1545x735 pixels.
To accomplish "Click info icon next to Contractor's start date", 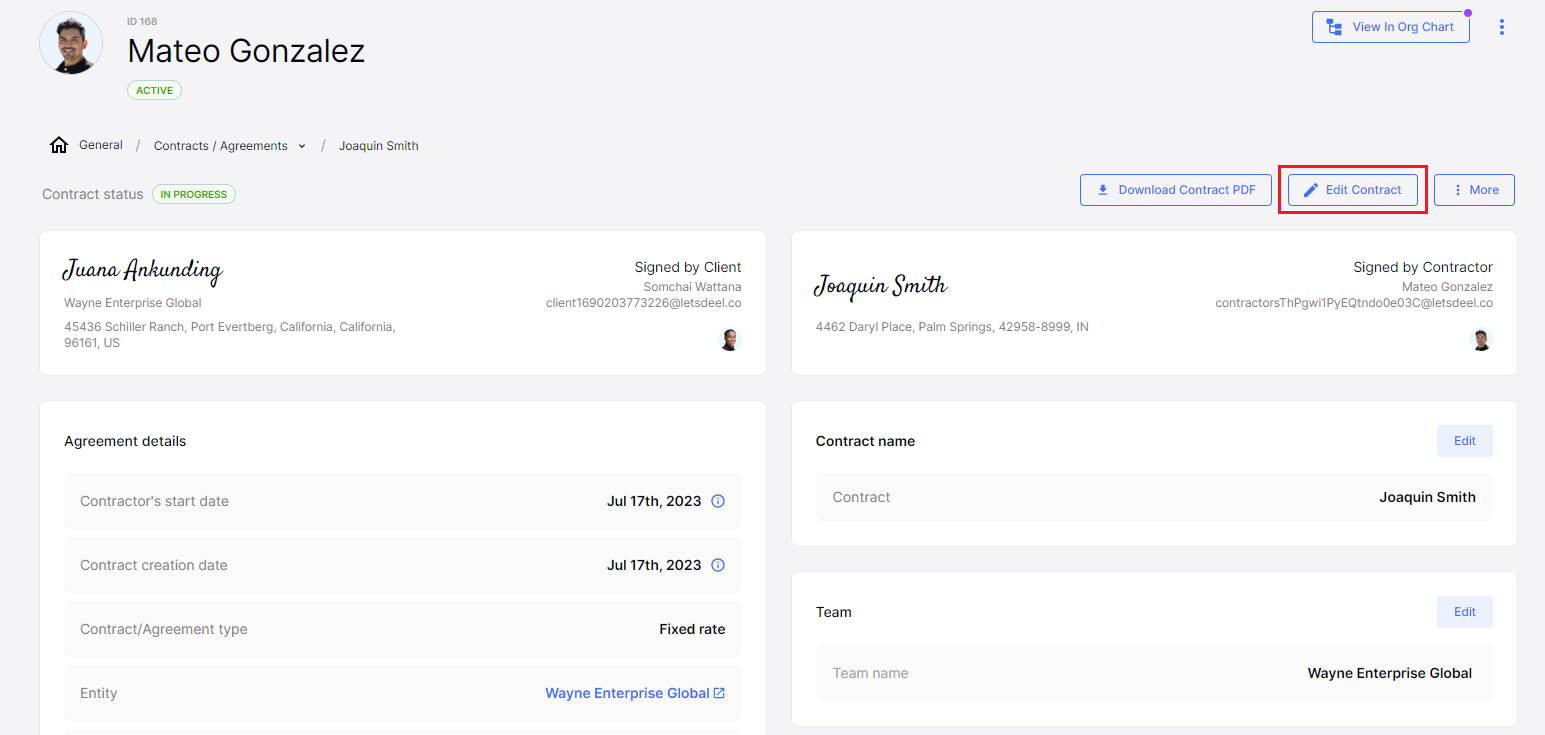I will [717, 501].
